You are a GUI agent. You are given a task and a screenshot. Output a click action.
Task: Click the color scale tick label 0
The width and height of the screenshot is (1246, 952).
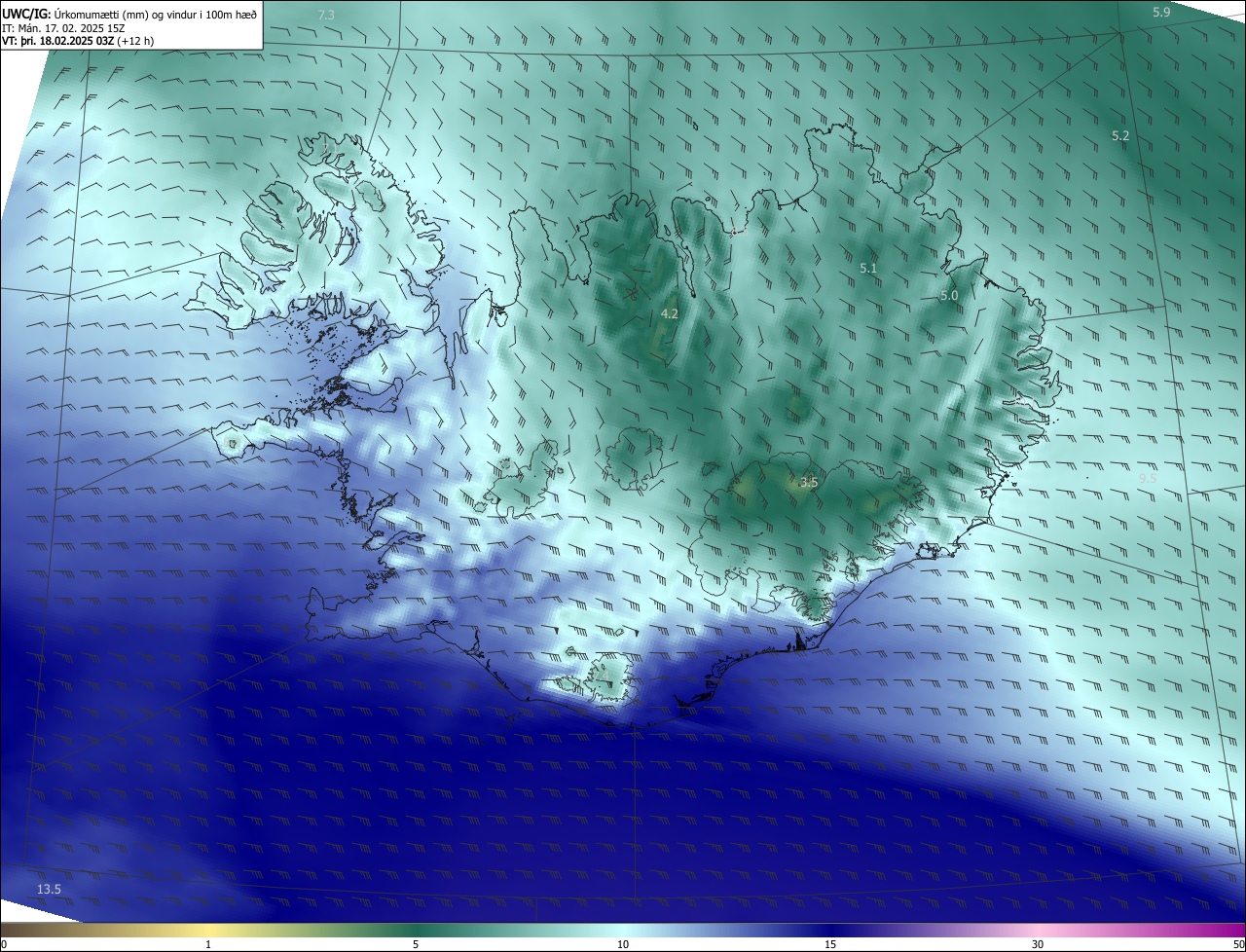(x=4, y=944)
